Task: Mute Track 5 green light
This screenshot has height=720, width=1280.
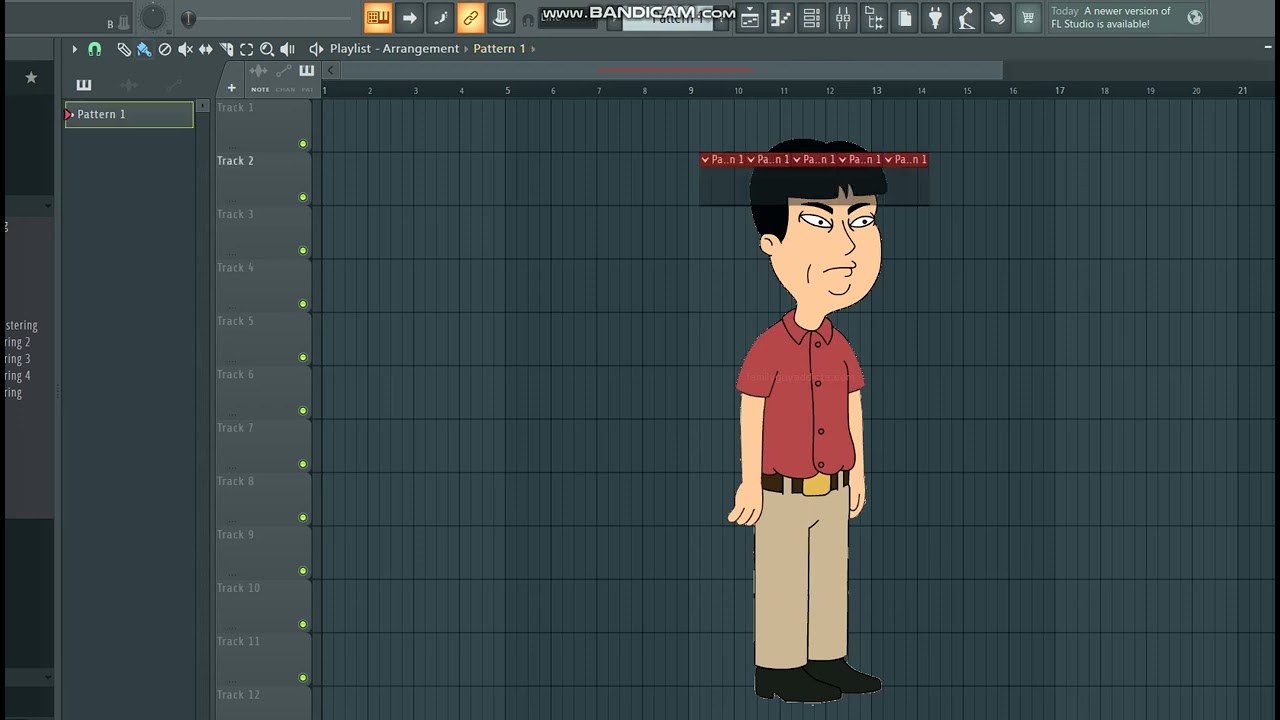Action: [x=303, y=357]
